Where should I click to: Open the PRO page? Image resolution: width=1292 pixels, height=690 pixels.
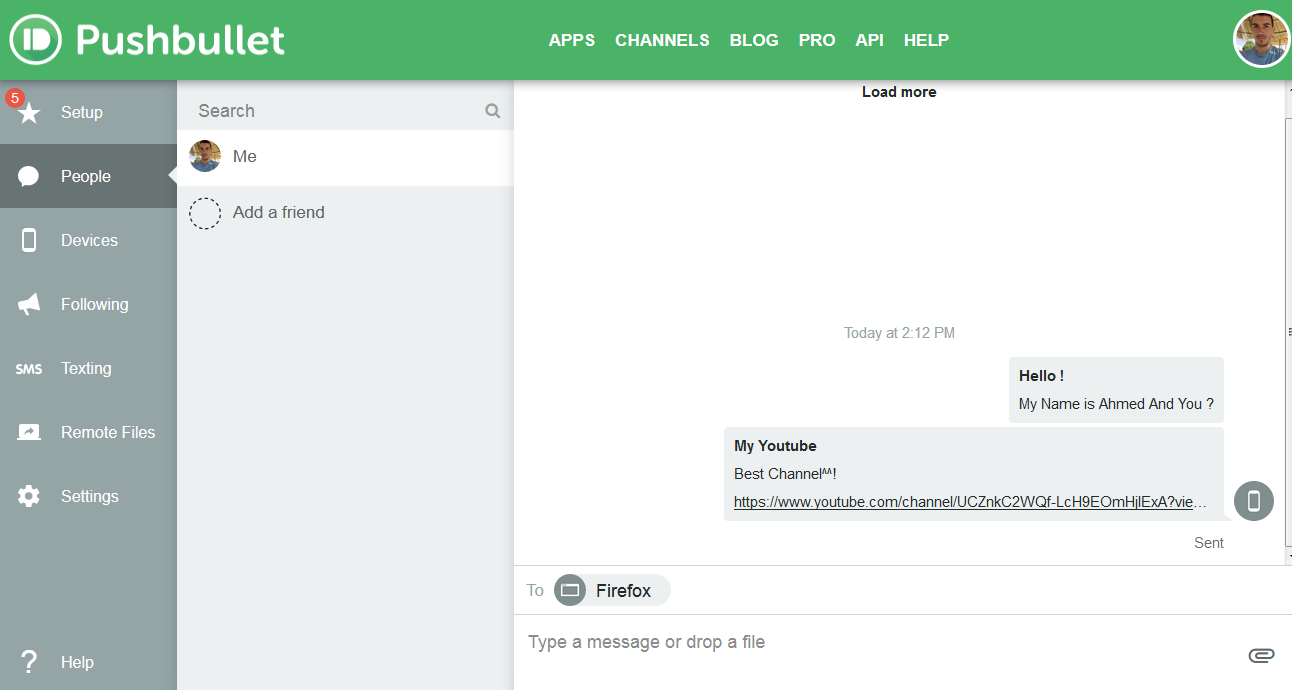pos(817,40)
